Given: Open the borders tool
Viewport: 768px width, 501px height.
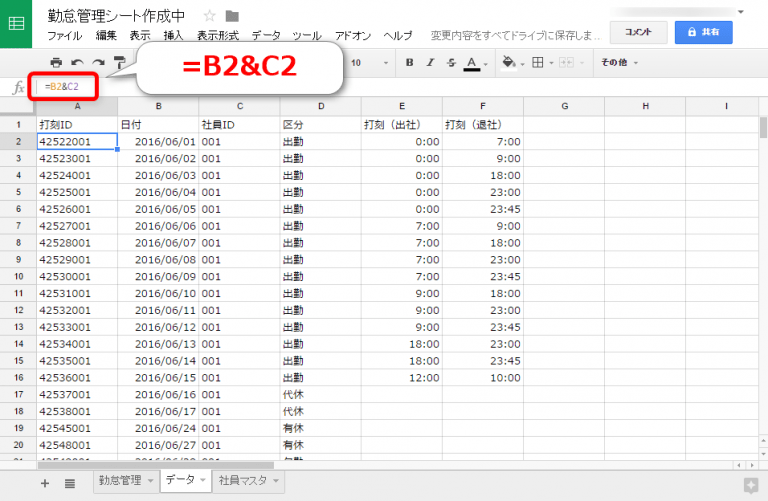Looking at the screenshot, I should point(538,62).
